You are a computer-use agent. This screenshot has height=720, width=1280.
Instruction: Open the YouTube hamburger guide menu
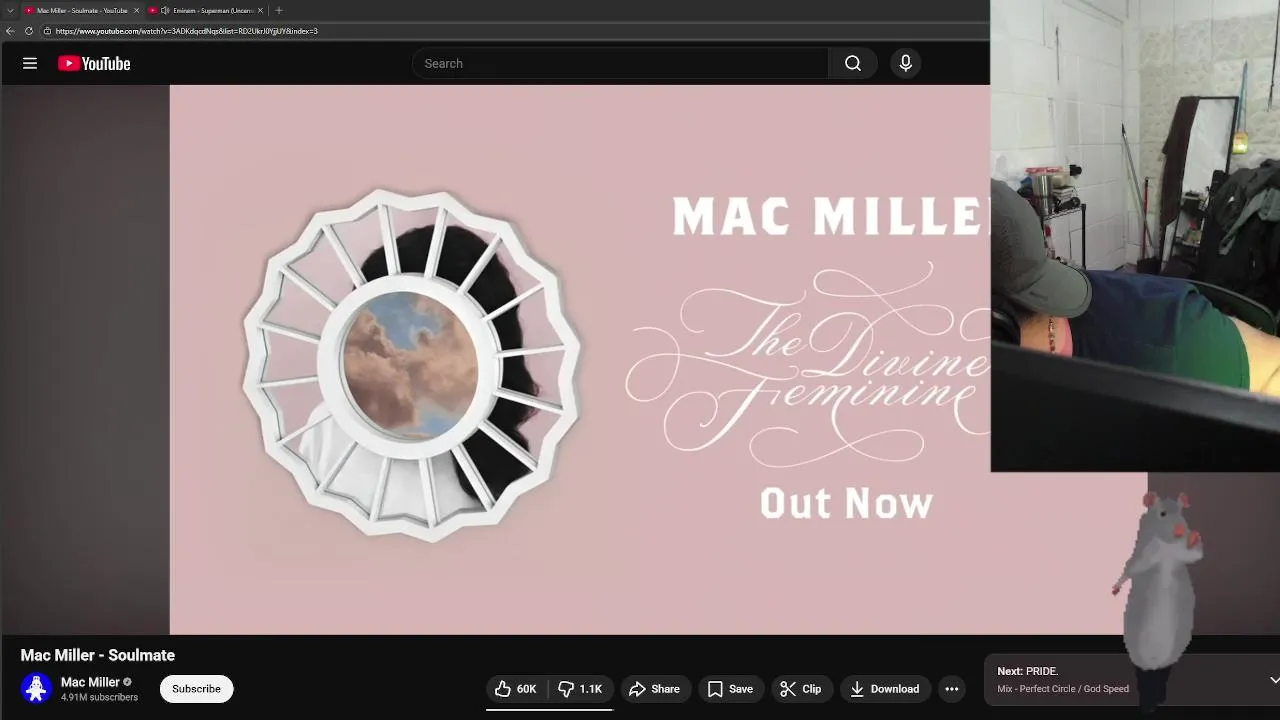pos(30,63)
